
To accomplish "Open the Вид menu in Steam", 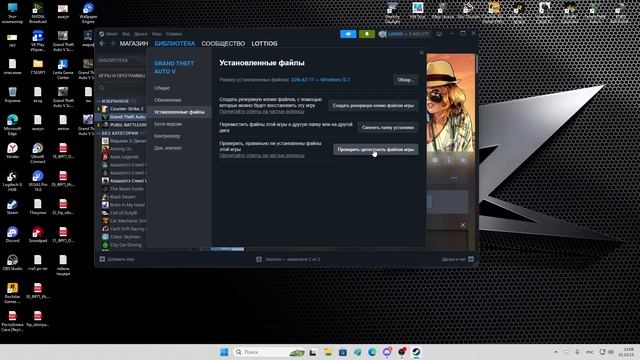I will (126, 34).
